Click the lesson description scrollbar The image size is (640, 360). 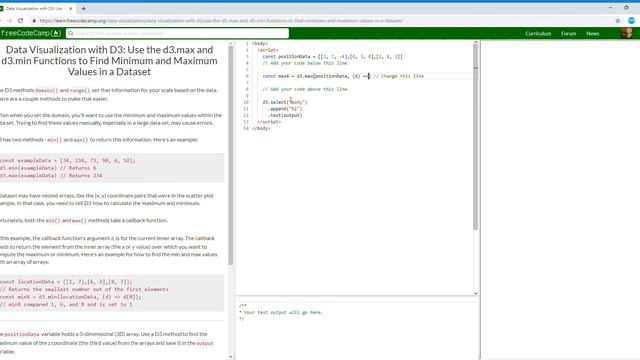231,155
